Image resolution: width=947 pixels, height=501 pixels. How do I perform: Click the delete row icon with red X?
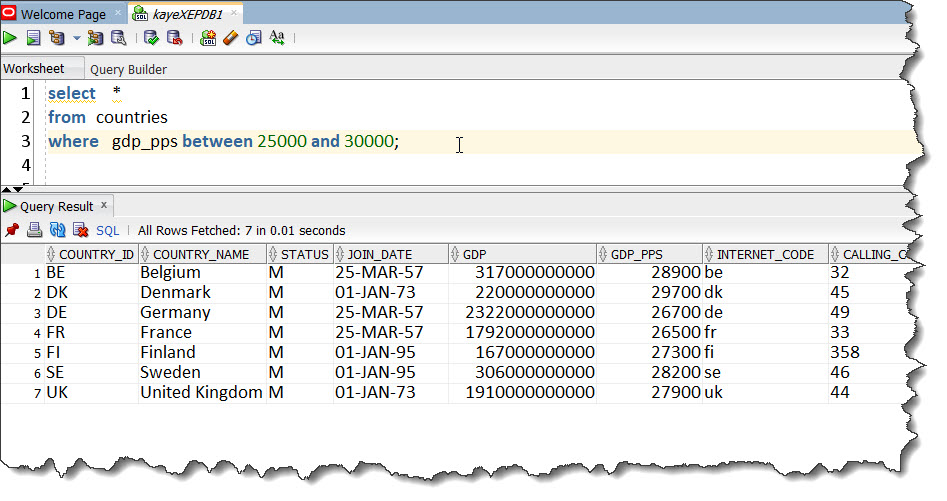point(80,230)
